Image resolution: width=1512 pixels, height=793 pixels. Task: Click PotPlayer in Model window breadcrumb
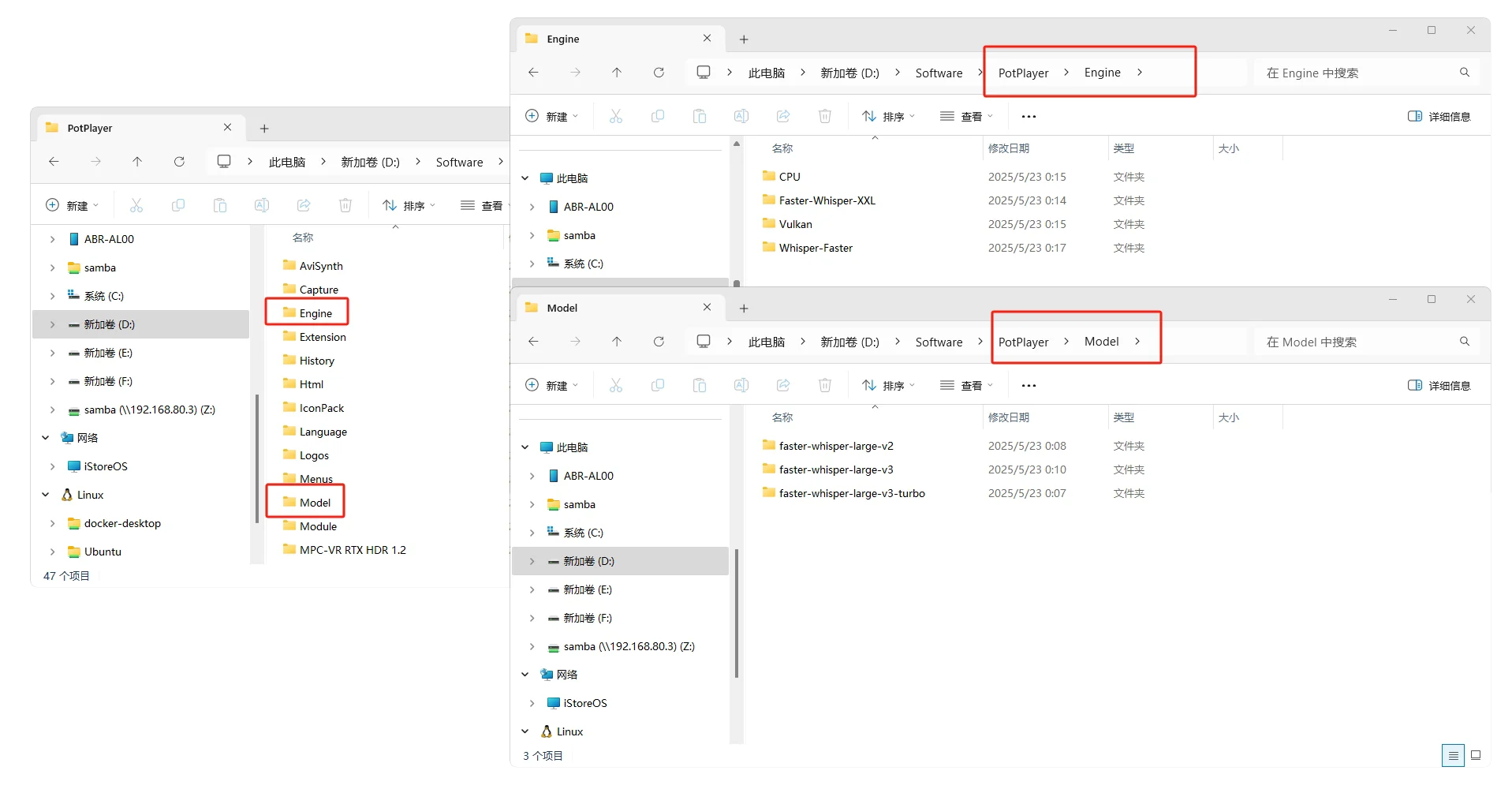point(1023,342)
